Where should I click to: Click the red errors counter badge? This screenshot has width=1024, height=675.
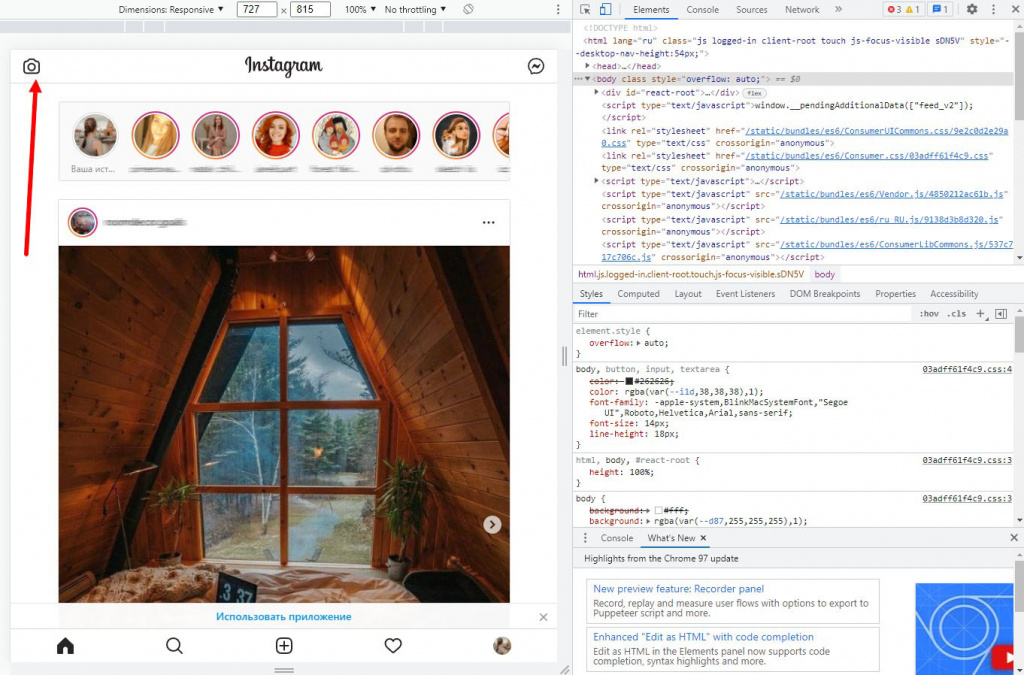[894, 10]
